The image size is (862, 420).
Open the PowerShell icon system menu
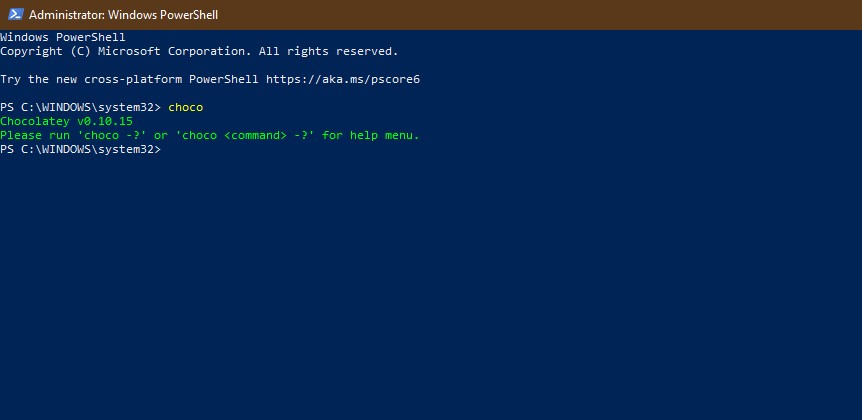coord(15,15)
